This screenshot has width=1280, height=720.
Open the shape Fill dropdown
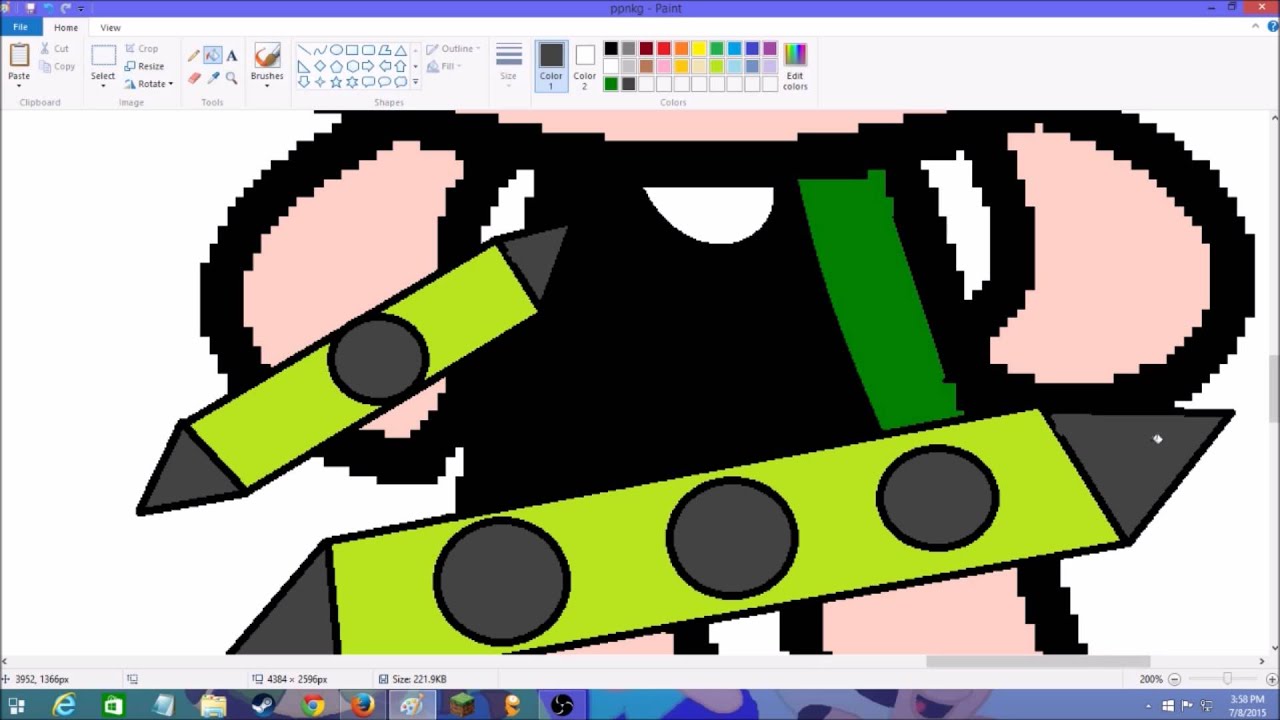click(x=443, y=66)
